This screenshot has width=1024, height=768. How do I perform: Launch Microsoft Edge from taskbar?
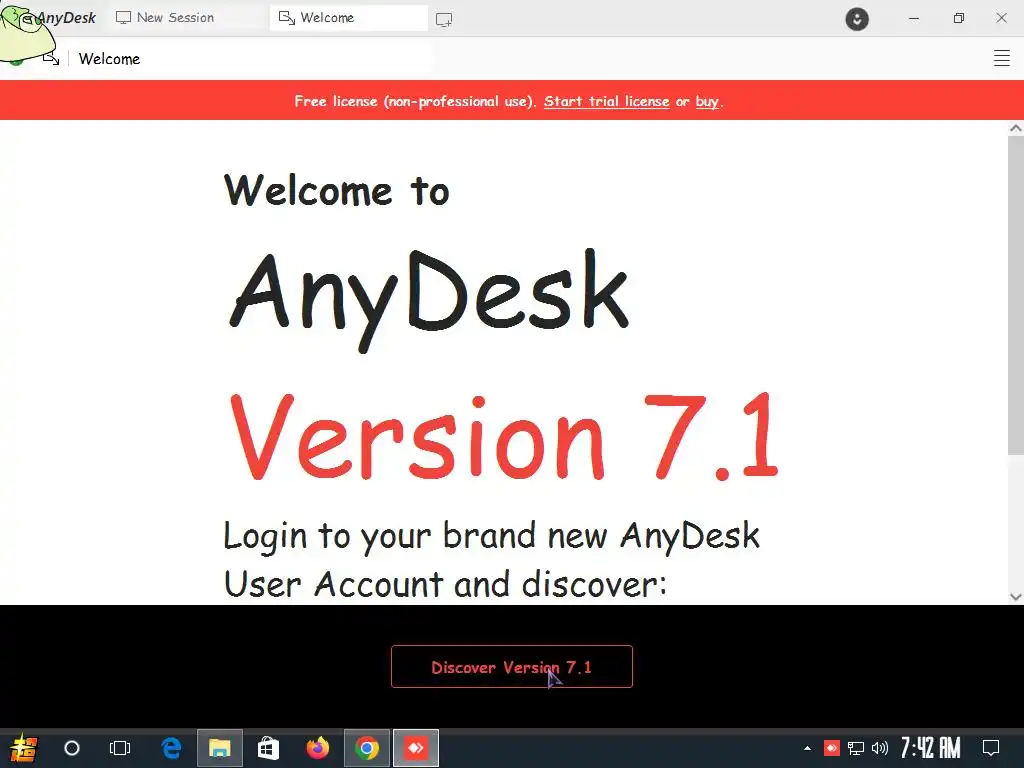pos(171,748)
